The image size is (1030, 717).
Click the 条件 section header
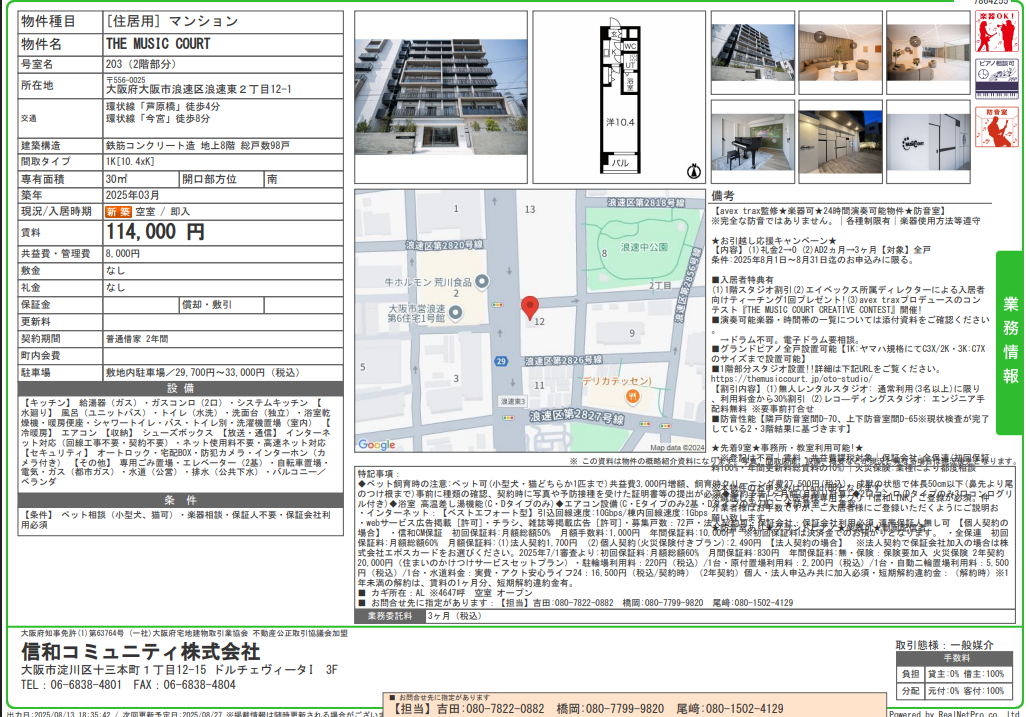[180, 499]
